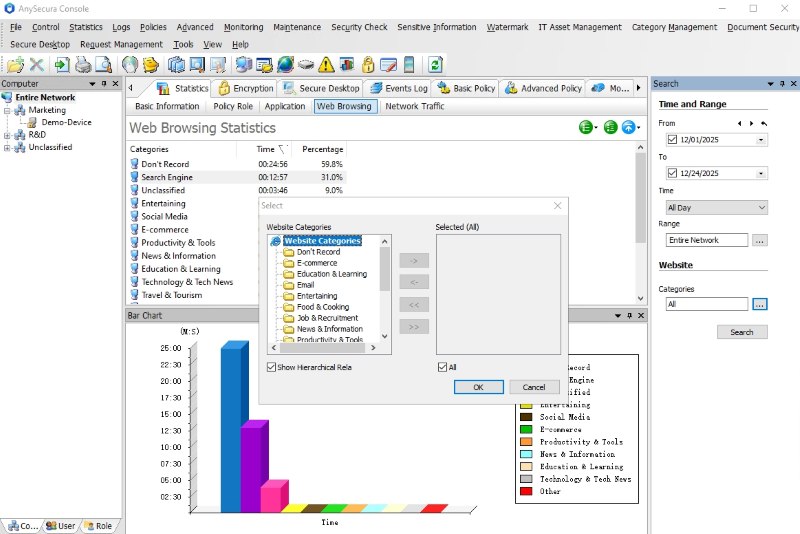This screenshot has width=800, height=534.
Task: Switch to the Events Log tab
Action: pos(399,88)
